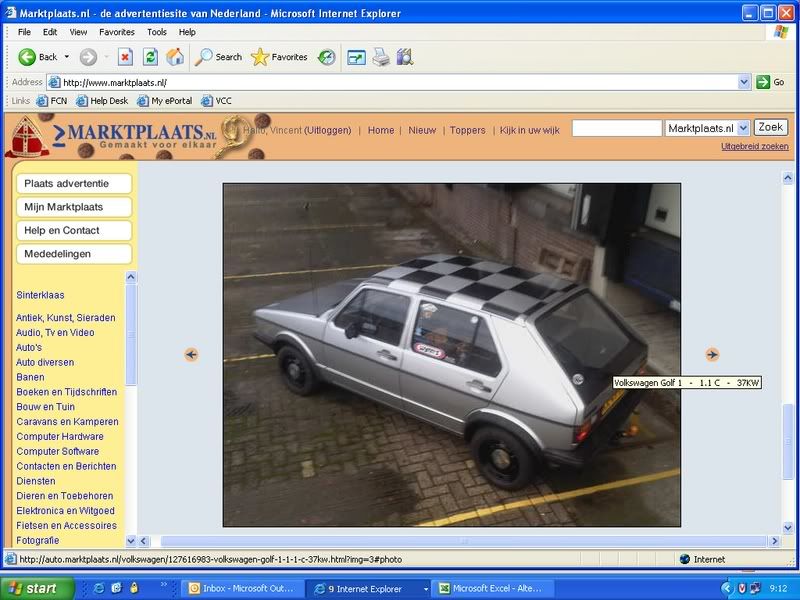Stop page loading with red X icon
Screen dimensions: 800x600
coord(125,57)
